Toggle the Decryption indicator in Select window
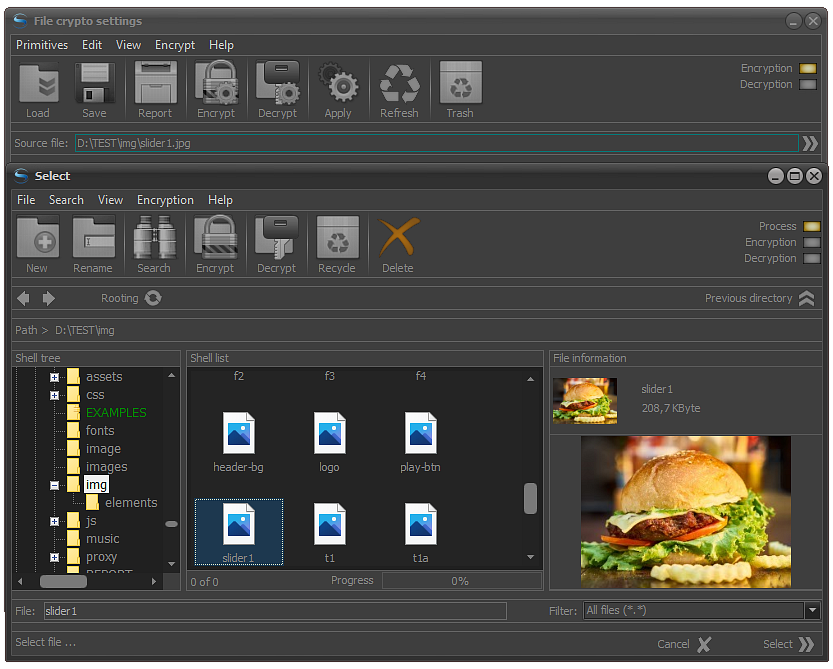 [x=811, y=259]
